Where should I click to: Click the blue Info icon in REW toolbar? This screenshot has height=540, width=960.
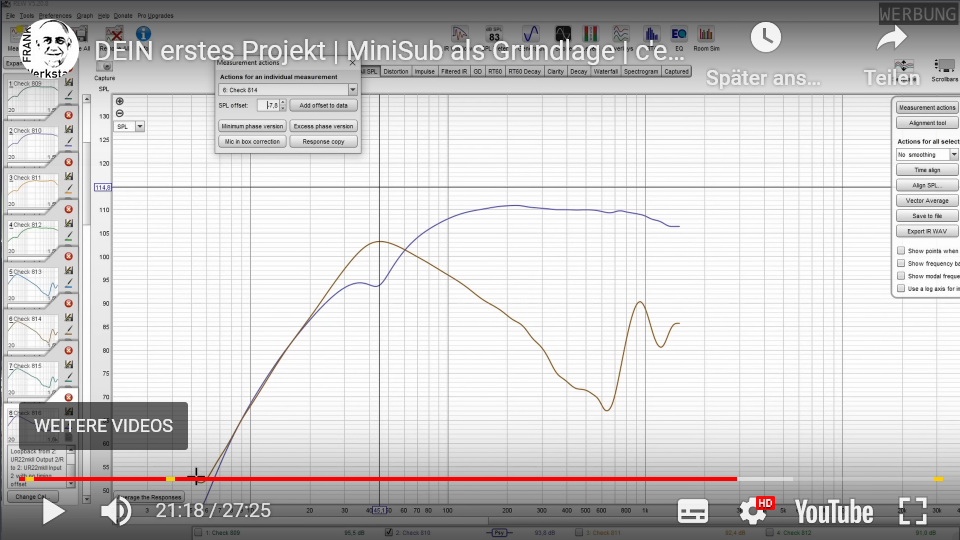pos(143,34)
